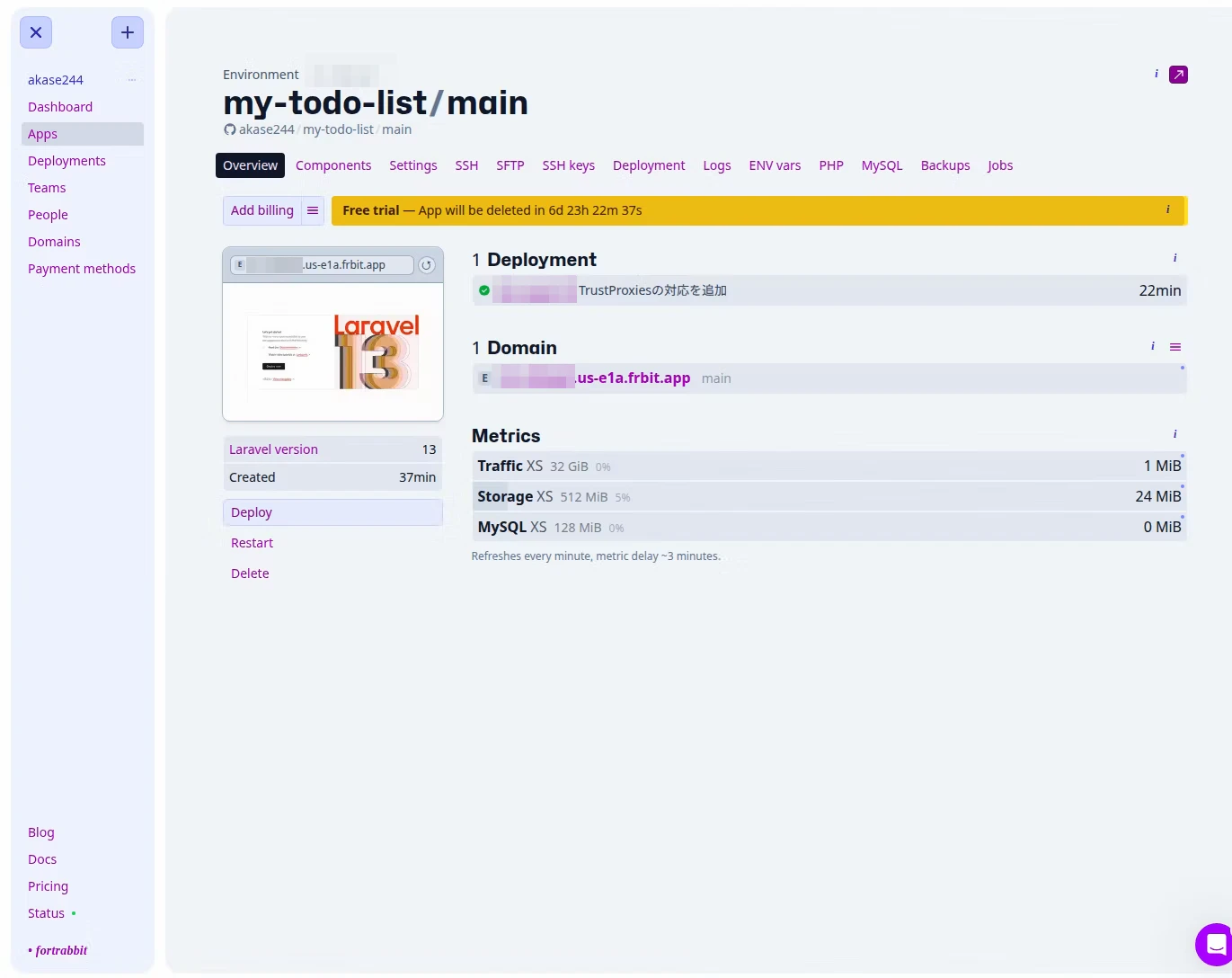Click the Deploy button
Viewport: 1232px width, 978px height.
click(x=332, y=512)
